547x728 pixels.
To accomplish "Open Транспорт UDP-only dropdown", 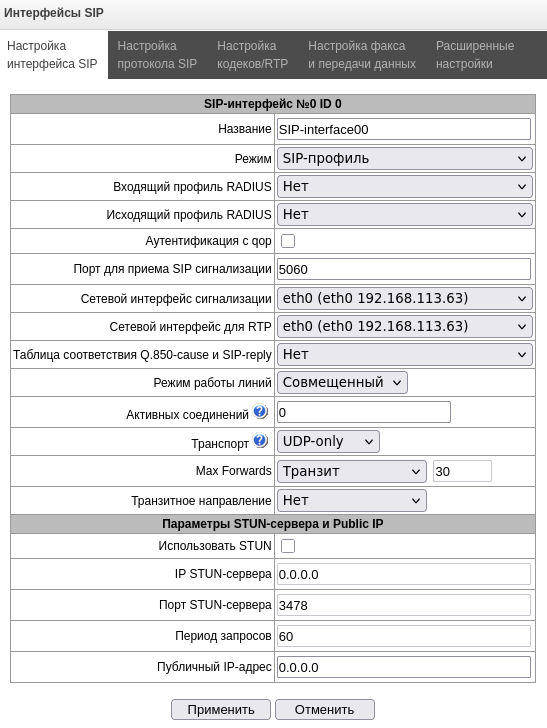I will click(x=328, y=442).
